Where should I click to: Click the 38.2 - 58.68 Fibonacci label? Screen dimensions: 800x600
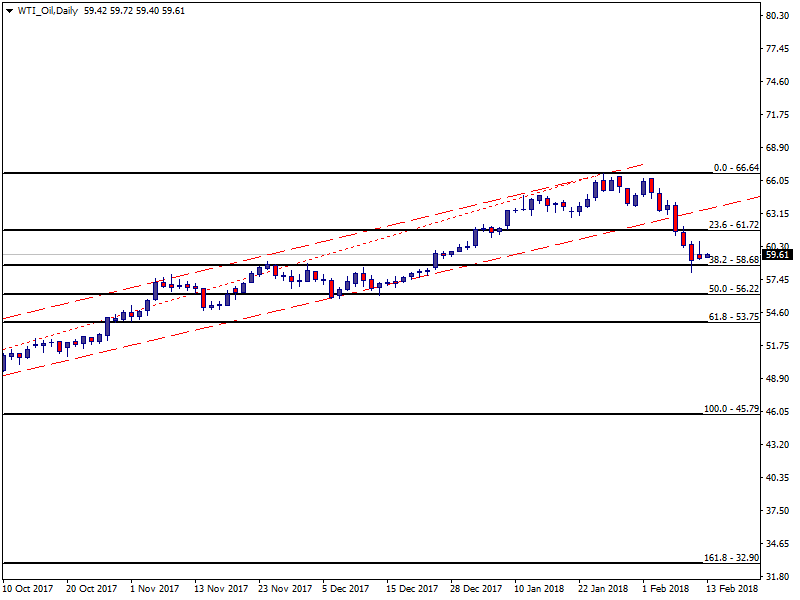pos(735,259)
